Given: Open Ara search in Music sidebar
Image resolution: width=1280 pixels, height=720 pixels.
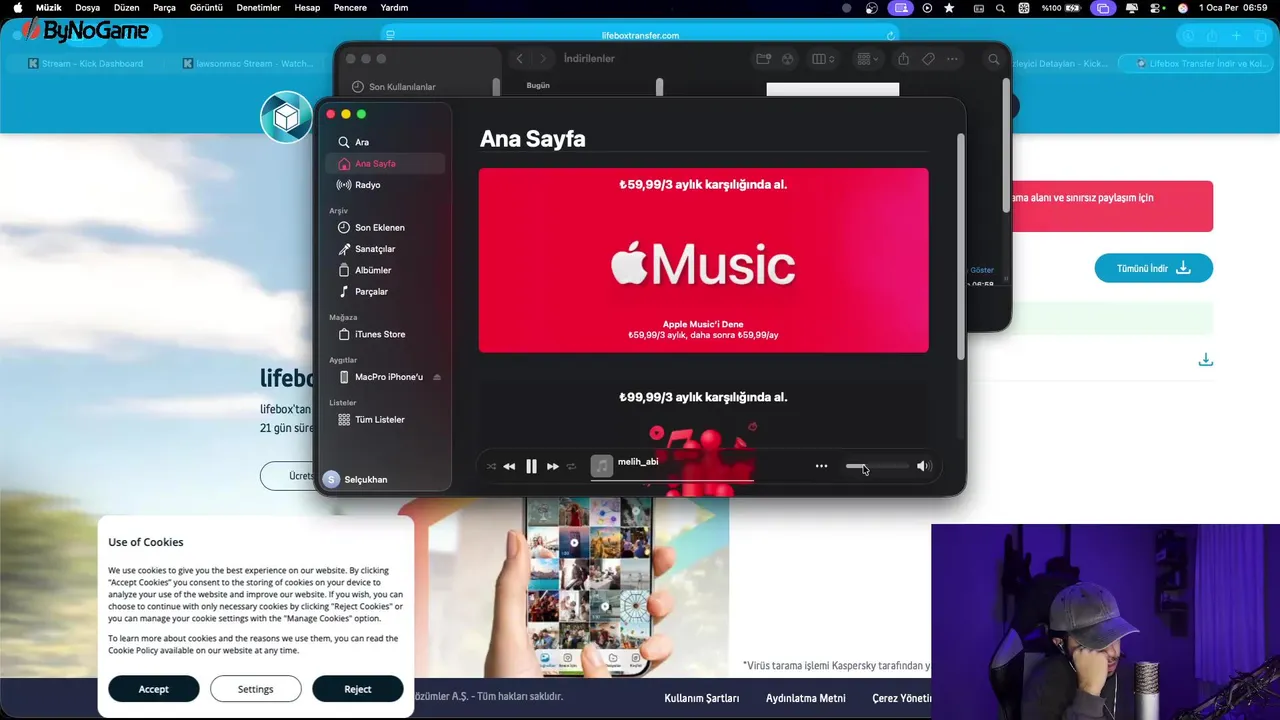Looking at the screenshot, I should [385, 142].
